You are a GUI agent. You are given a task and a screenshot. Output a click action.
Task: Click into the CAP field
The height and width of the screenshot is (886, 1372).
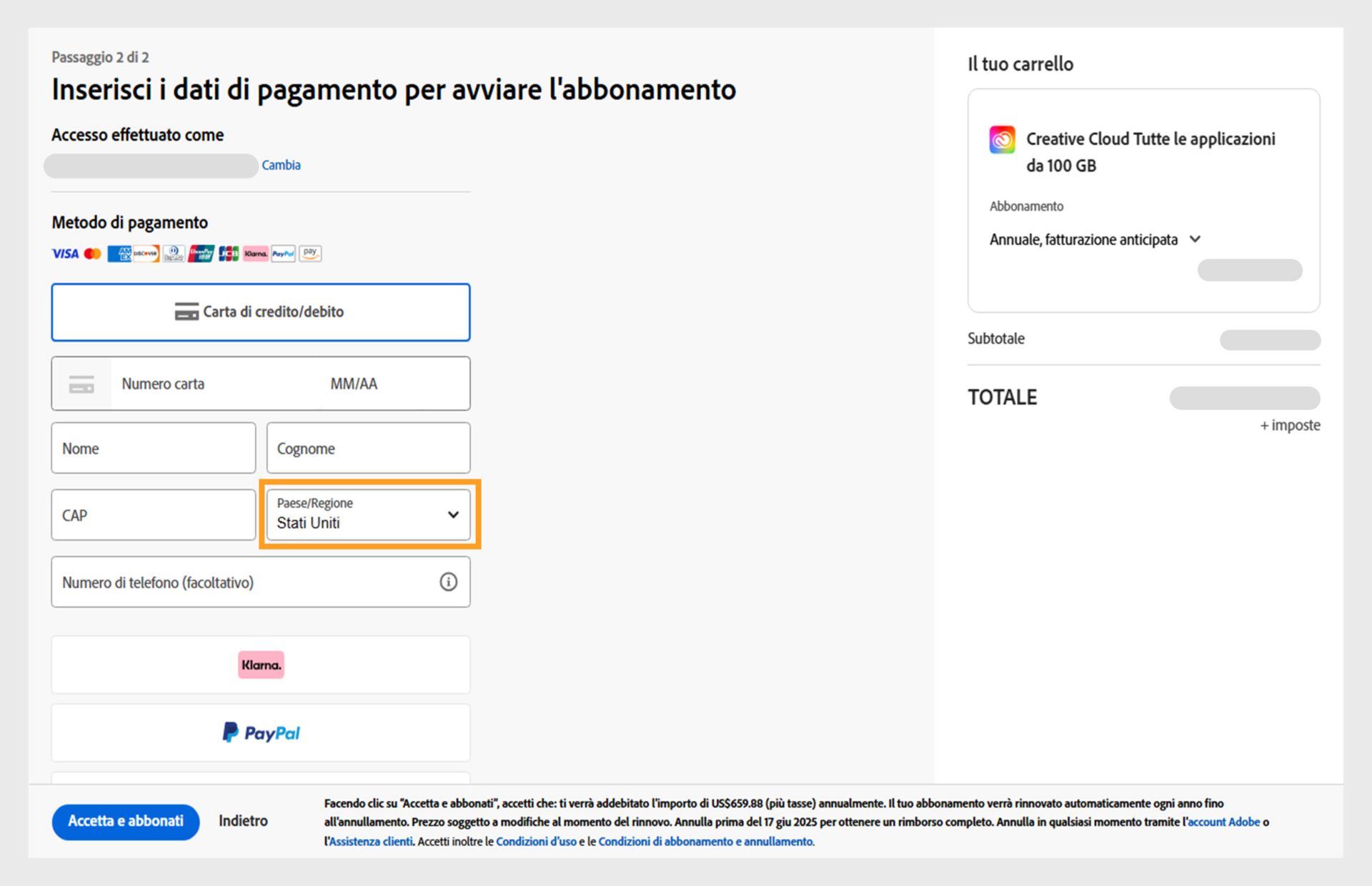[x=154, y=515]
